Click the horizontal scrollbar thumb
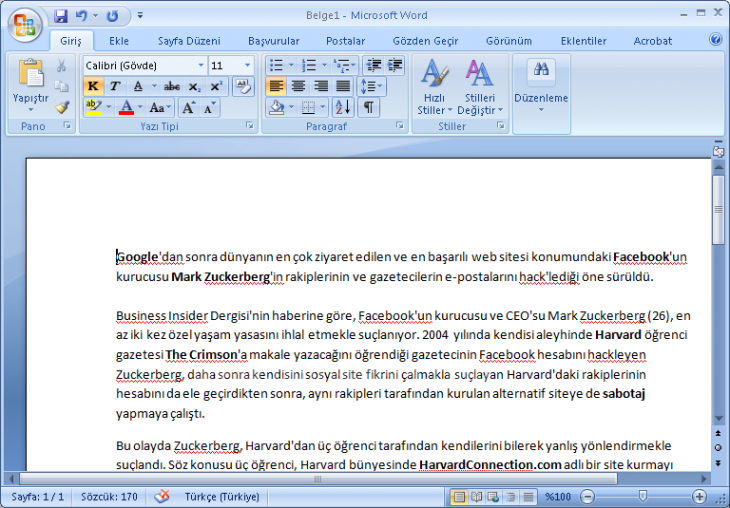Screen dimensions: 730x508 (318, 479)
